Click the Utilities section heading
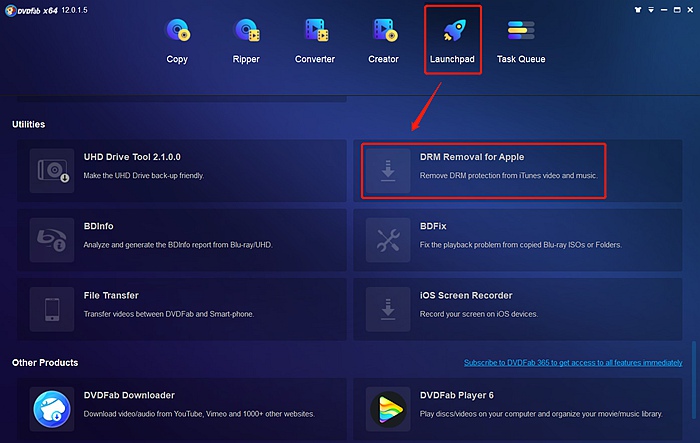 click(x=29, y=125)
